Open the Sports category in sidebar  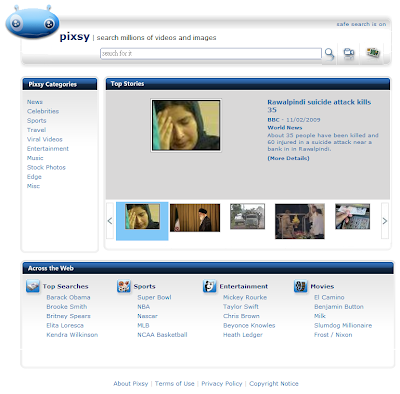click(x=37, y=121)
